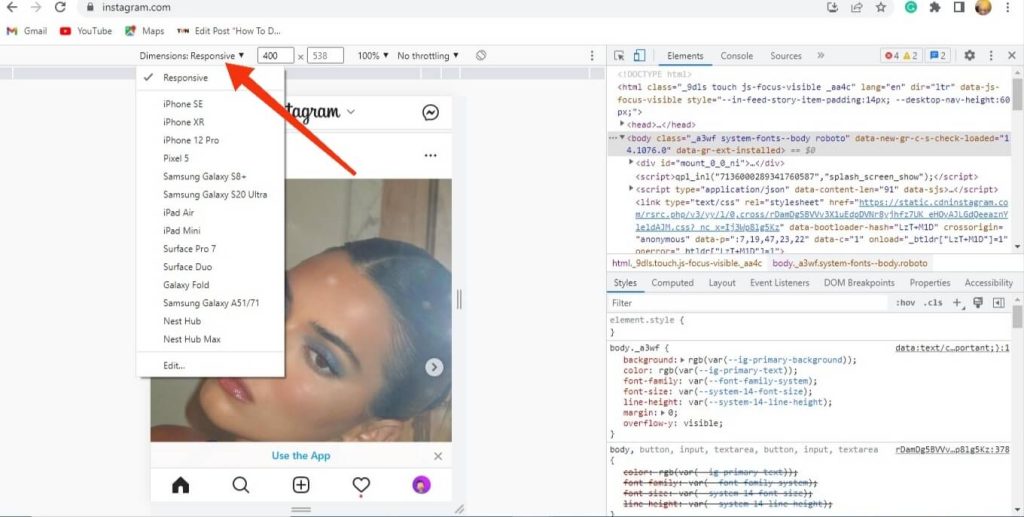This screenshot has width=1024, height=517.
Task: Close the DevTools panel
Action: 1012,55
